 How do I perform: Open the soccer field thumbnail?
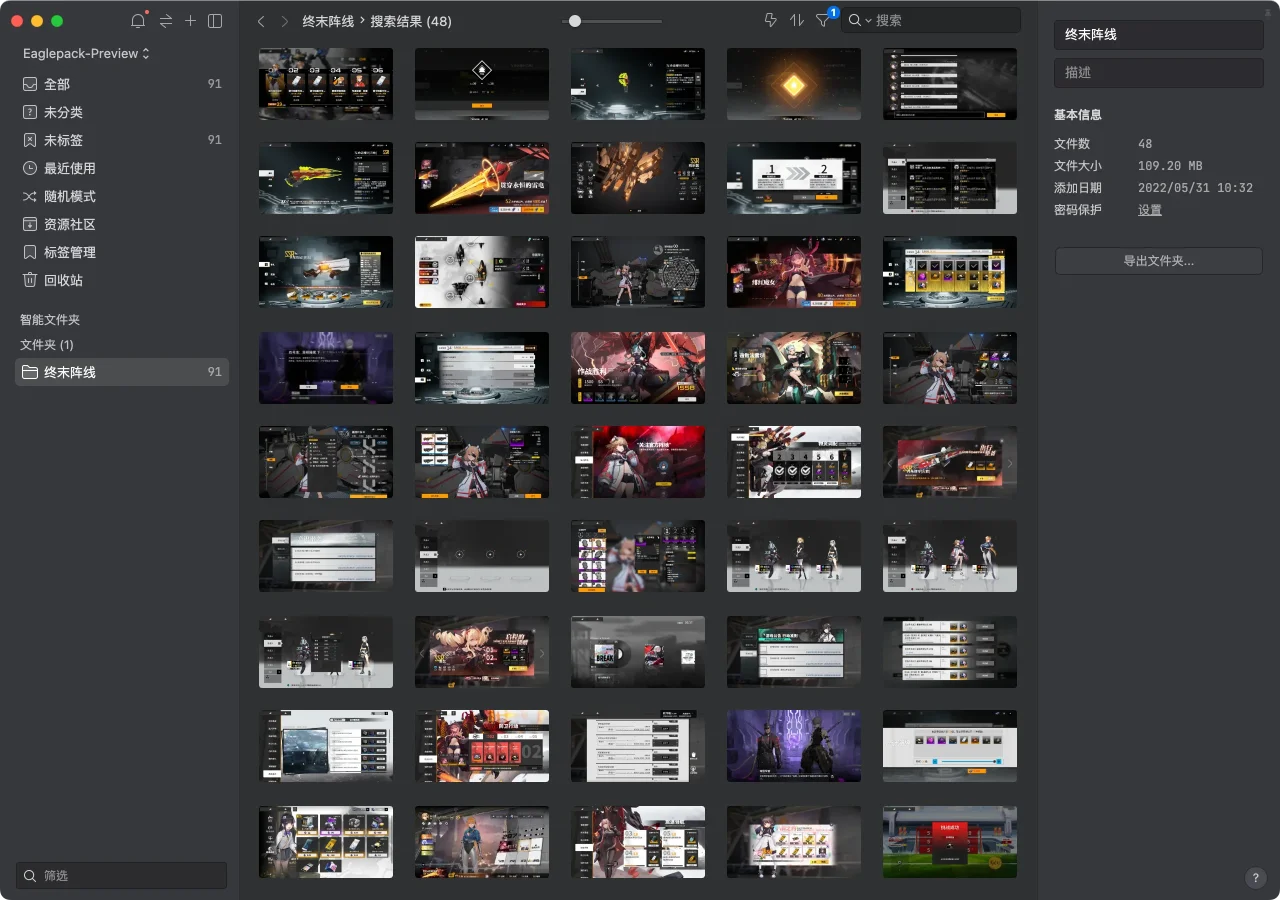click(x=950, y=842)
